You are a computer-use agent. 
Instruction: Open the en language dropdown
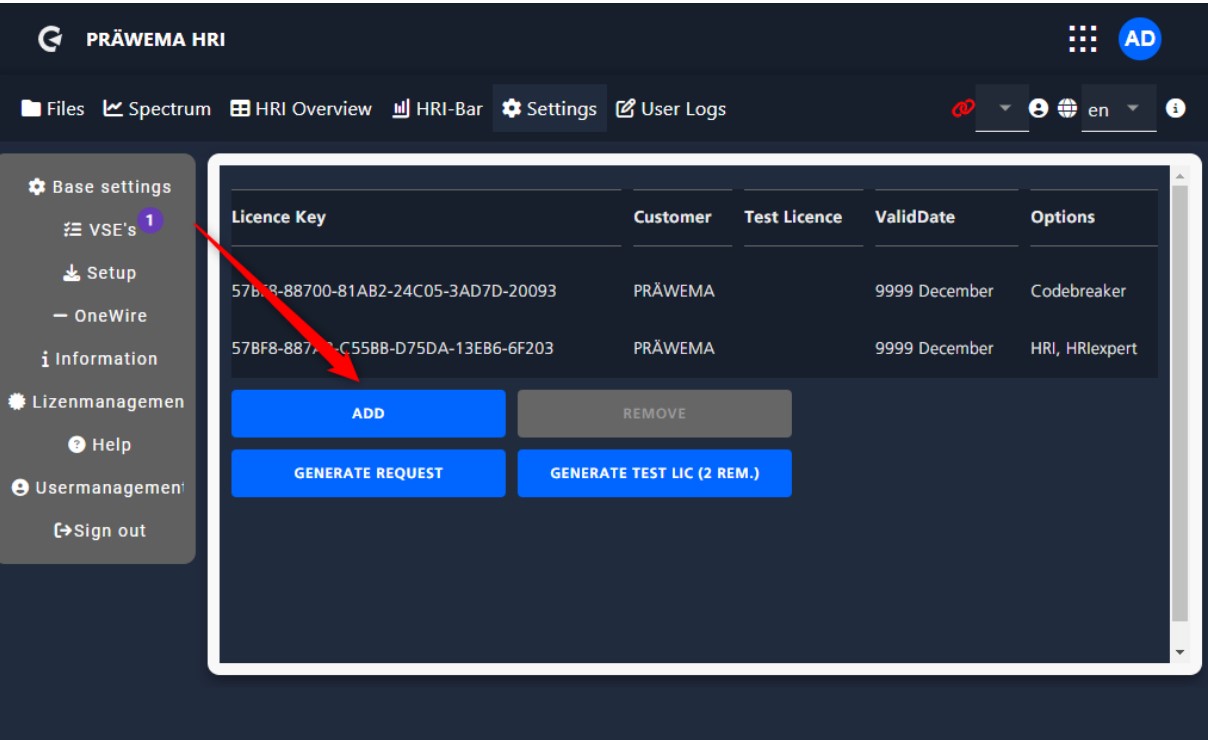(1118, 109)
